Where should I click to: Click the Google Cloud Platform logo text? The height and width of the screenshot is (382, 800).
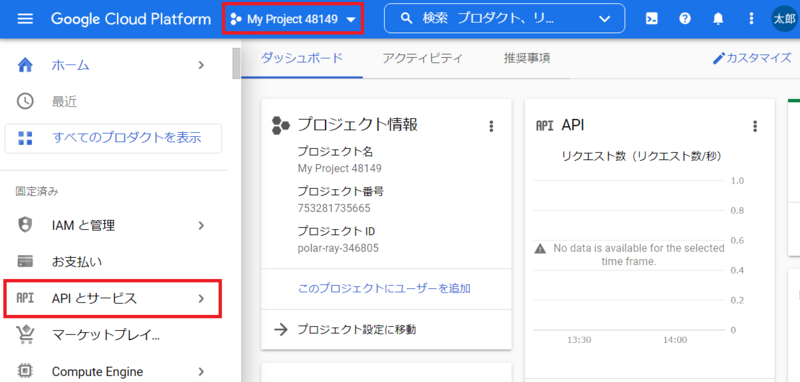tap(131, 19)
